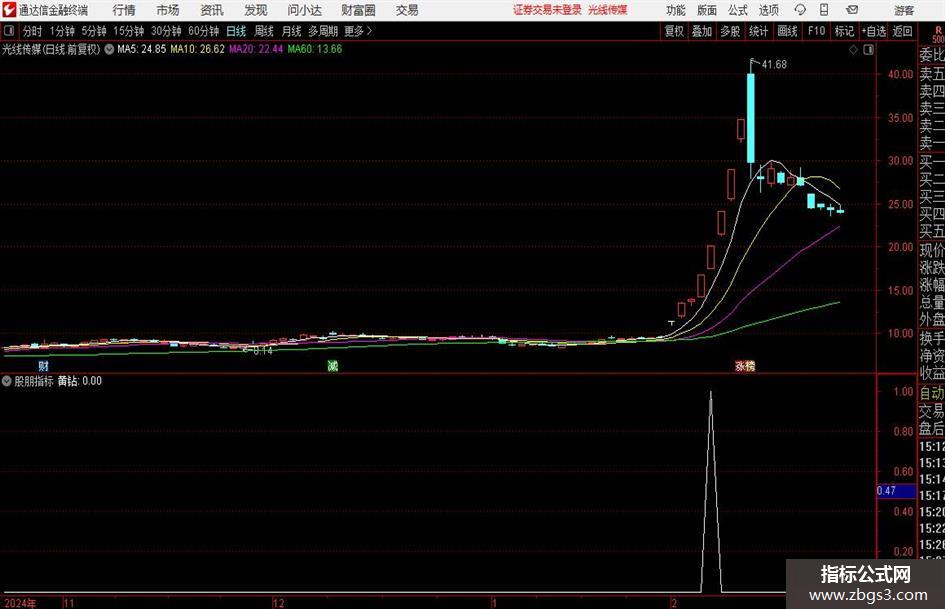
Task: Switch to the 分时 period tab
Action: click(x=33, y=31)
